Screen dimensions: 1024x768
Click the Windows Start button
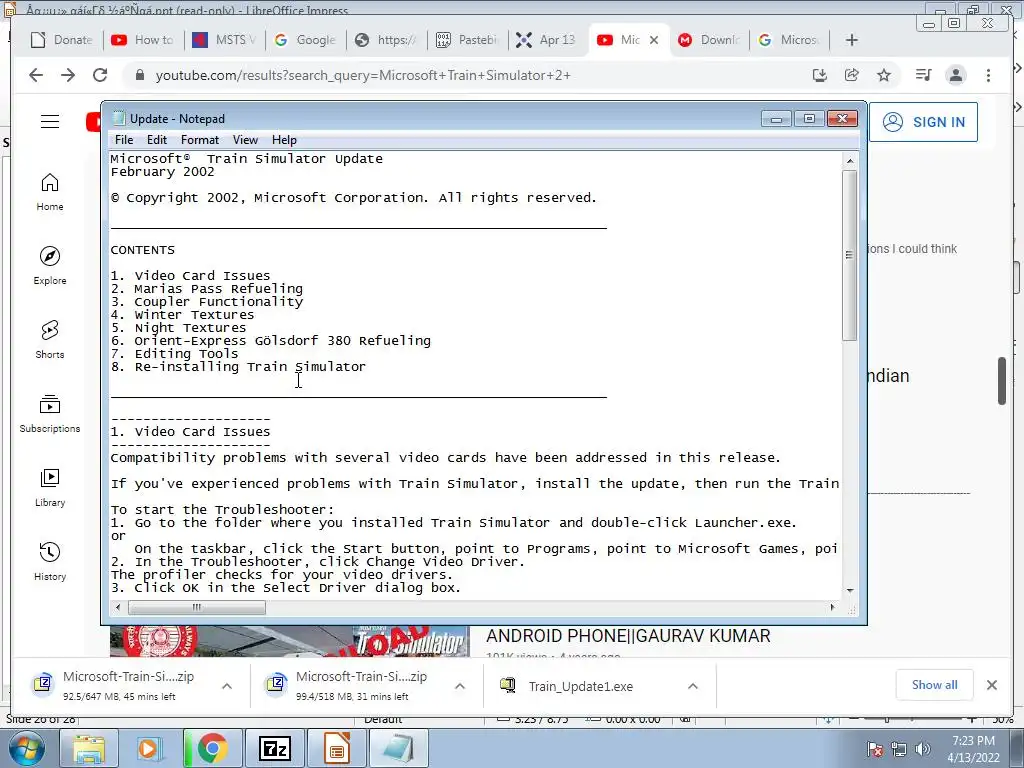(x=26, y=748)
